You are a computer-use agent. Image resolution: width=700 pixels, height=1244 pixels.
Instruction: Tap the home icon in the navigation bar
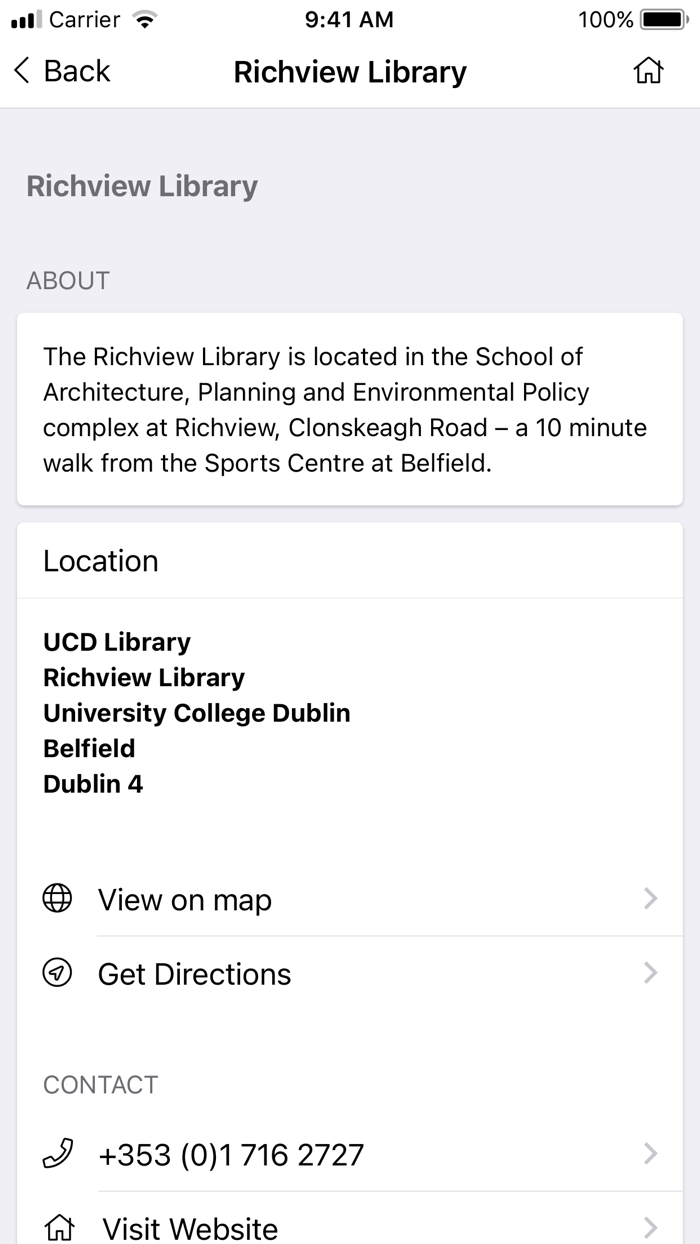pos(648,70)
